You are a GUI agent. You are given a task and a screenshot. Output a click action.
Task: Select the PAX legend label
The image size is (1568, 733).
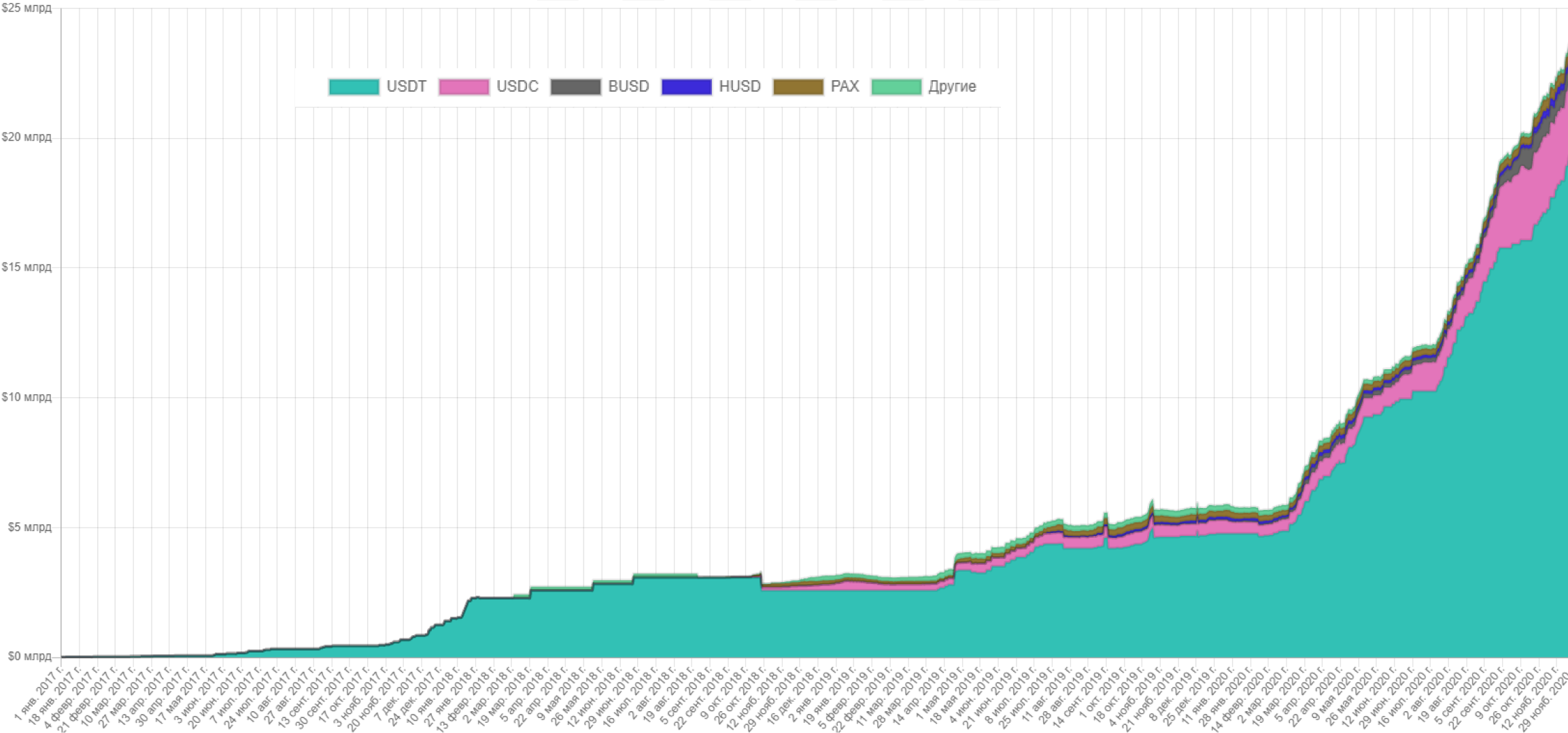(845, 86)
